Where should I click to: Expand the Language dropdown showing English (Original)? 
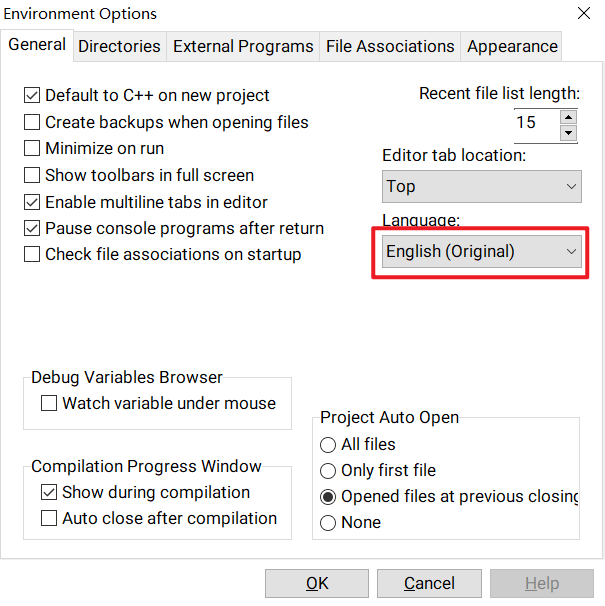481,251
